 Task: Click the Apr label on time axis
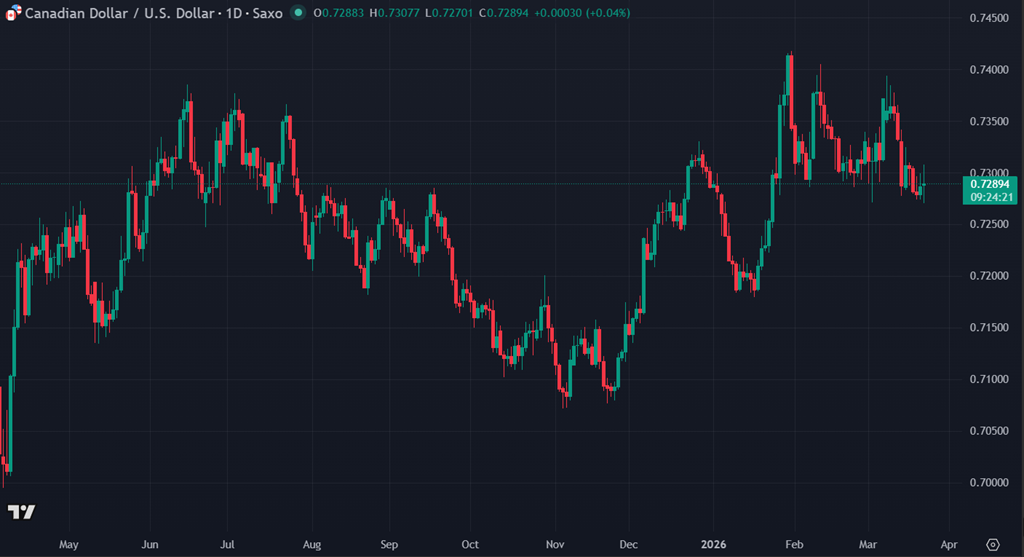(x=948, y=545)
